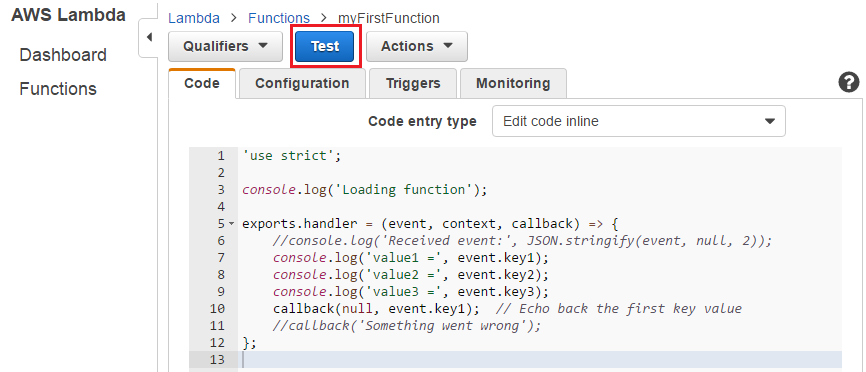Open the Triggers tab
Image resolution: width=866 pixels, height=372 pixels.
413,83
